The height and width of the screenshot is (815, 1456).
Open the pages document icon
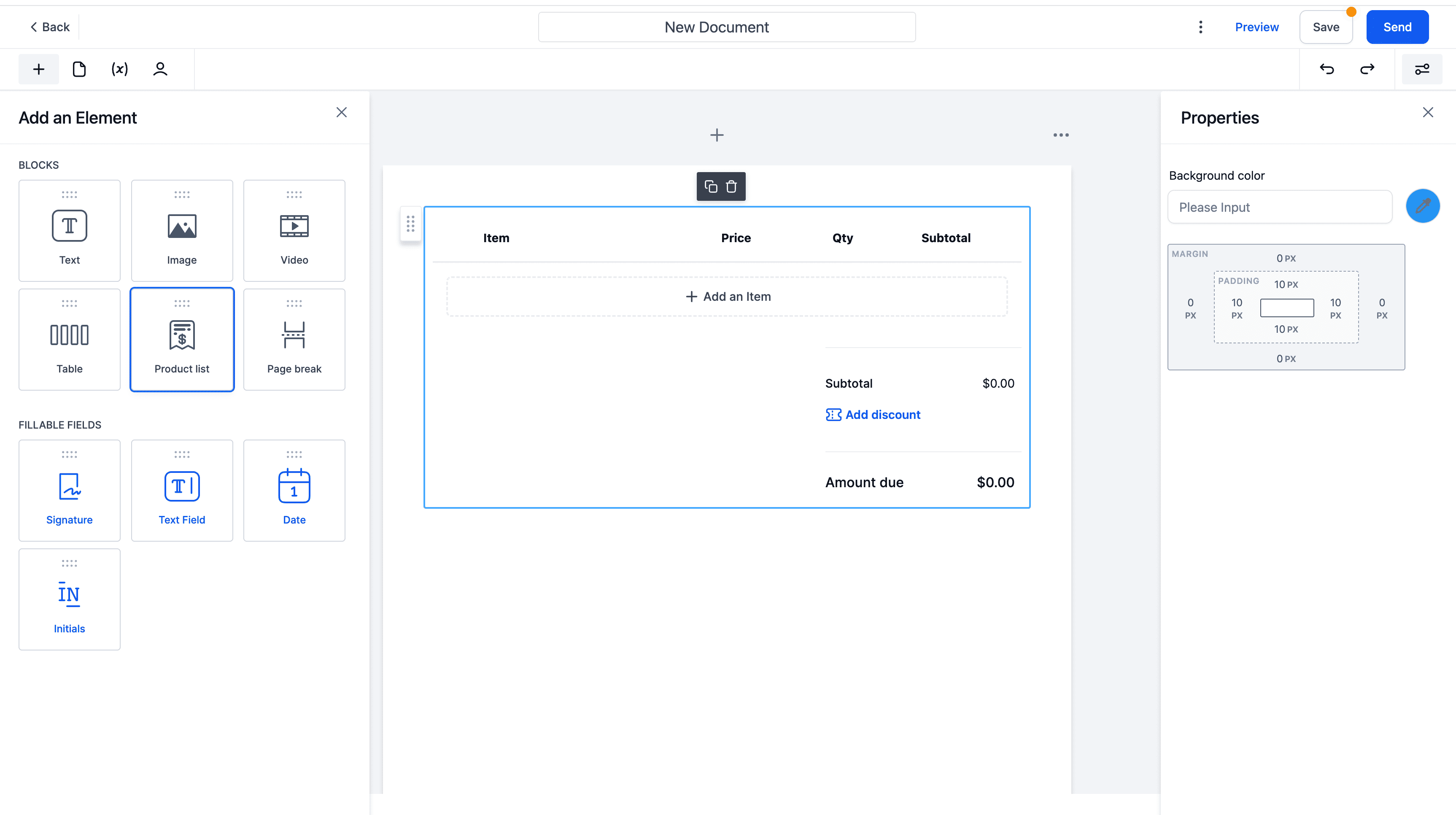pyautogui.click(x=79, y=69)
